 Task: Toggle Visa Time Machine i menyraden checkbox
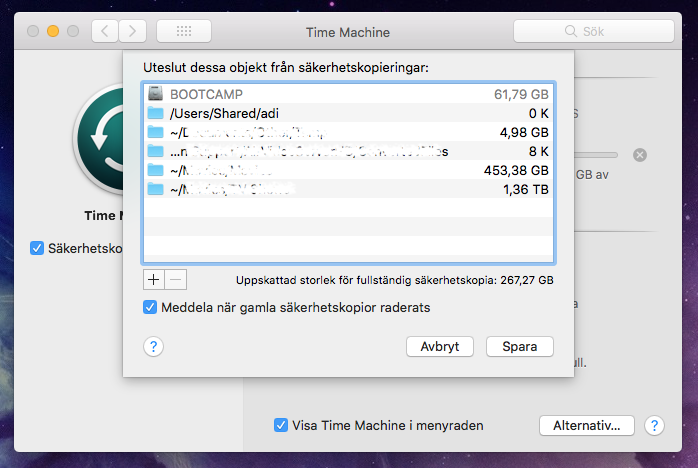coord(281,425)
